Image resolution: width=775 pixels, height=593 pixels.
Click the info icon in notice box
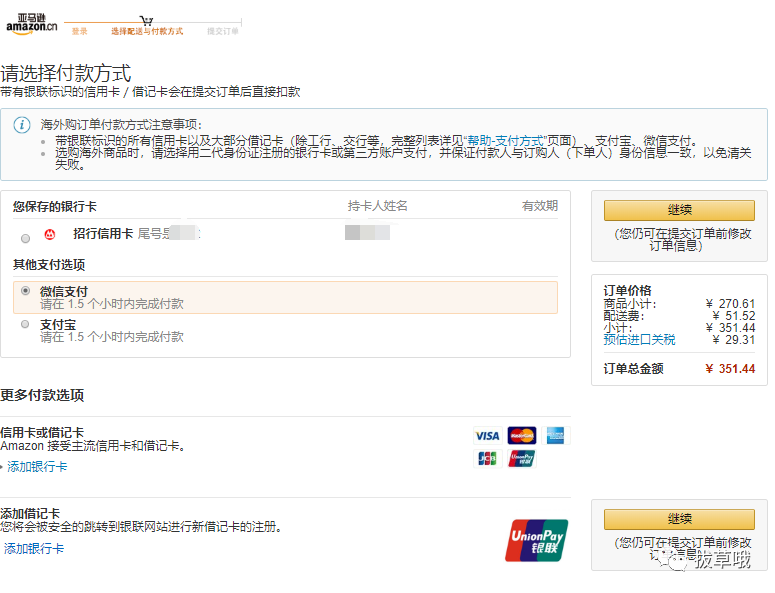[22, 125]
